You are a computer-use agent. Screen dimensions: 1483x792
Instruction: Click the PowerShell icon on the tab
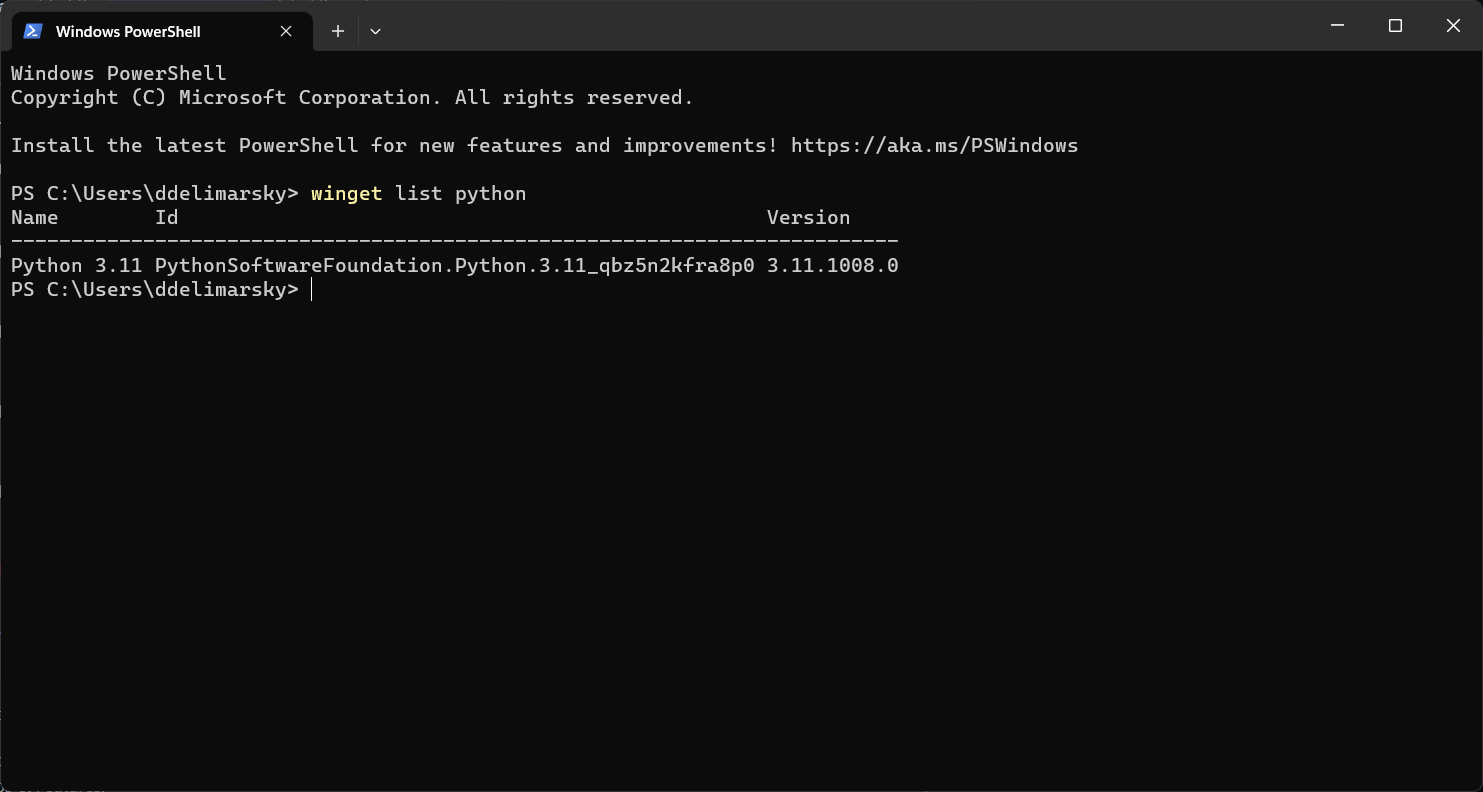click(x=33, y=31)
